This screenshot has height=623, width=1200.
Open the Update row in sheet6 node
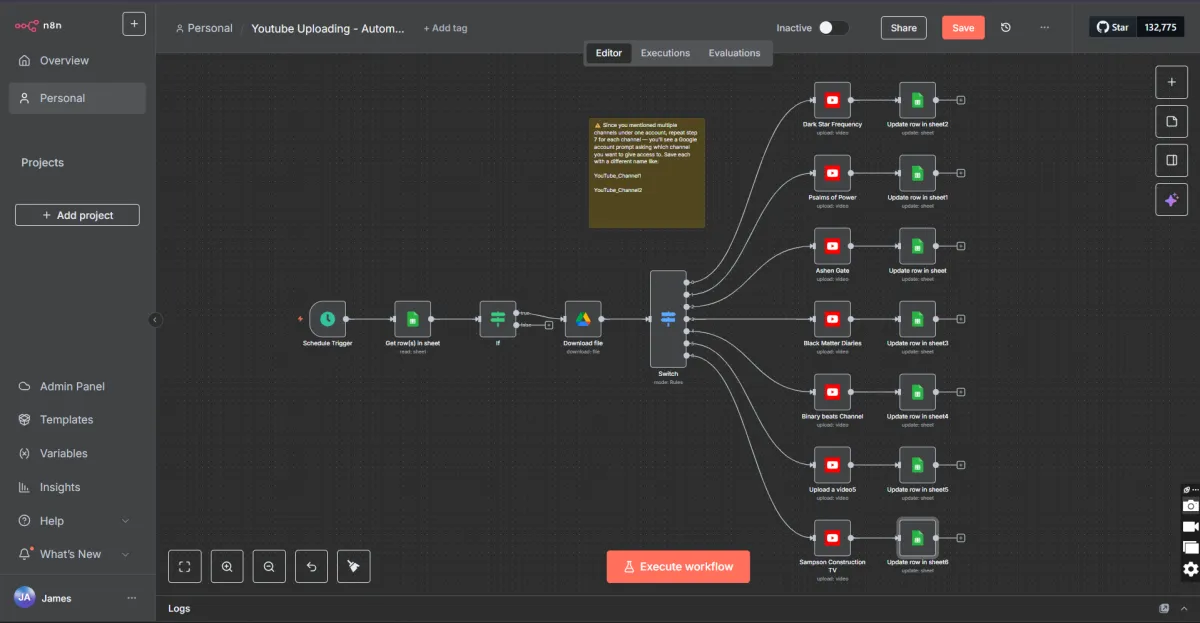pyautogui.click(x=917, y=538)
